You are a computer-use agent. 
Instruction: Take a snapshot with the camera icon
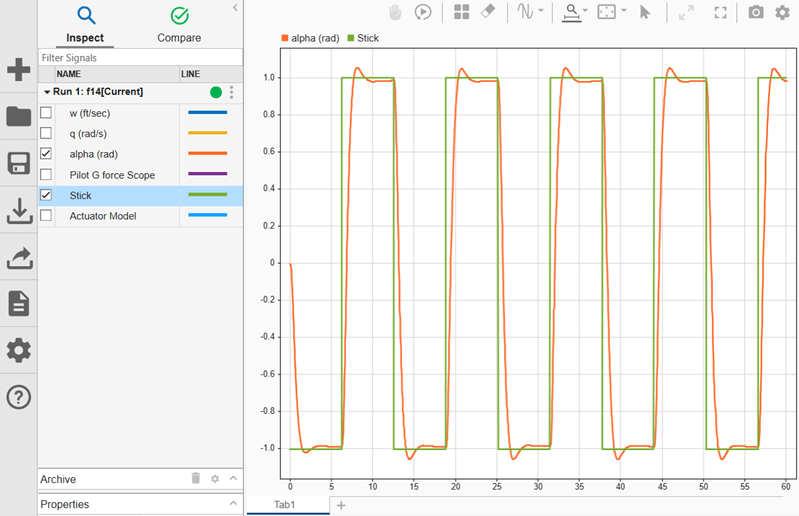click(756, 12)
